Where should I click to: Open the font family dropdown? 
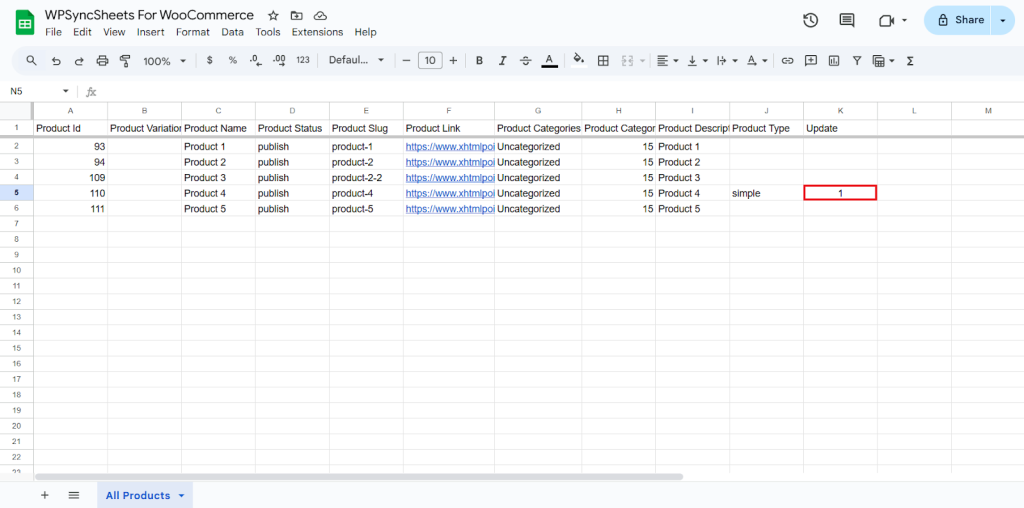(x=357, y=60)
